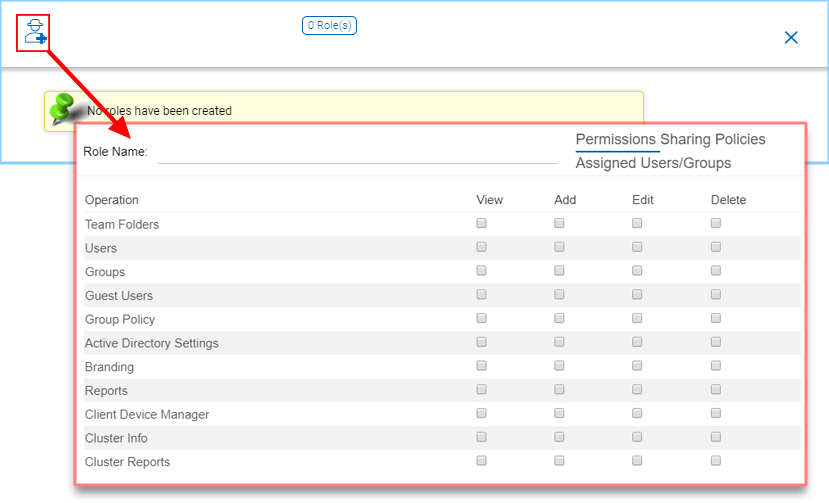
Task: Enable Delete for Group Policy
Action: pos(716,318)
